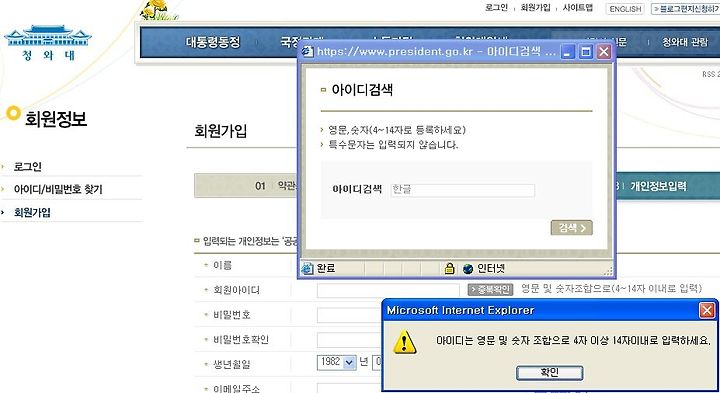Click the 인터넷 status bar text
Viewport: 720px width, 393px height.
pos(491,268)
